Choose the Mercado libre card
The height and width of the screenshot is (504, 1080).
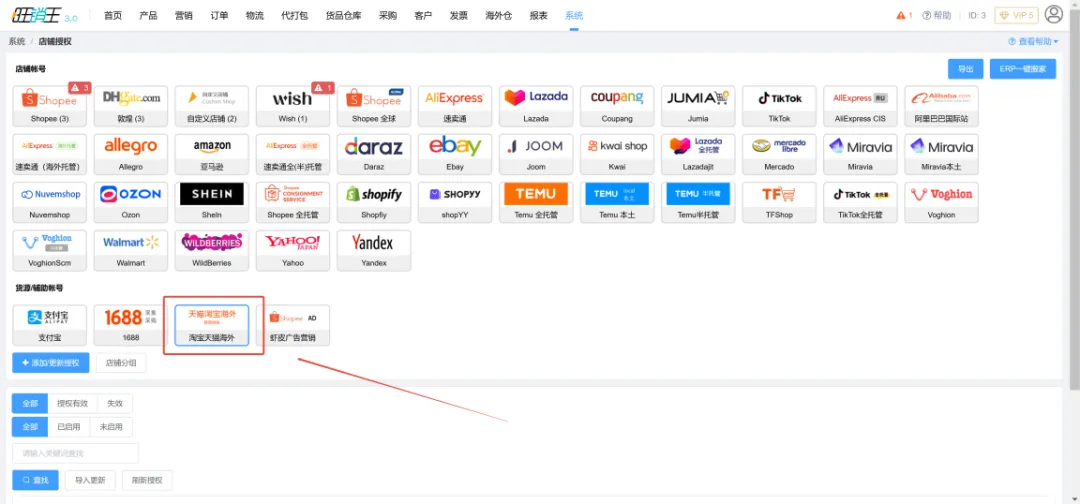[780, 154]
